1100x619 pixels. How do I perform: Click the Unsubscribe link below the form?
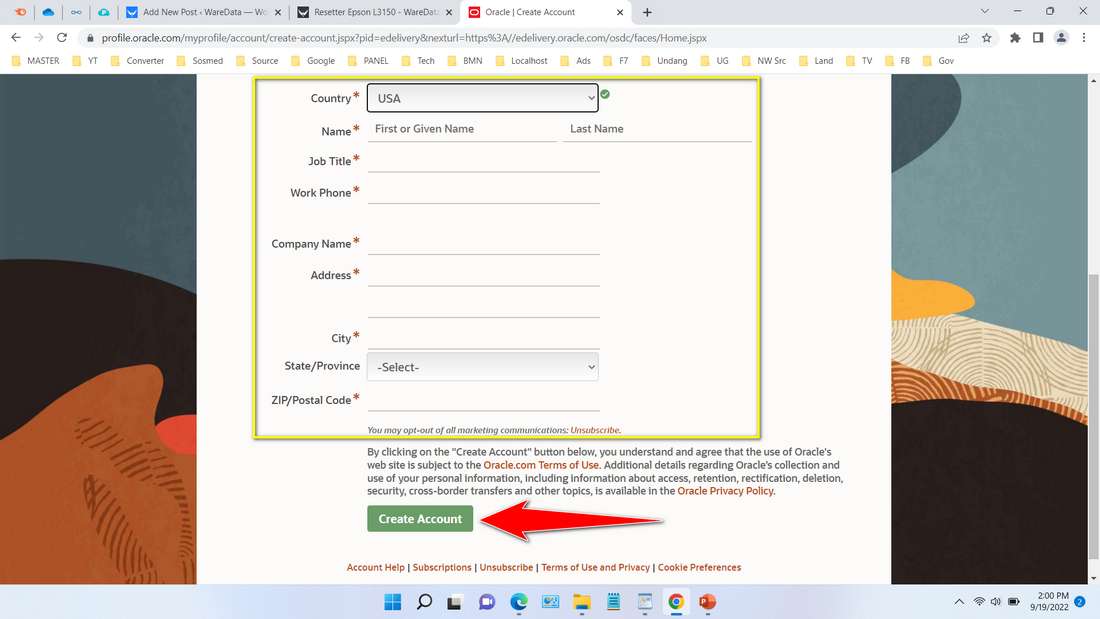506,567
